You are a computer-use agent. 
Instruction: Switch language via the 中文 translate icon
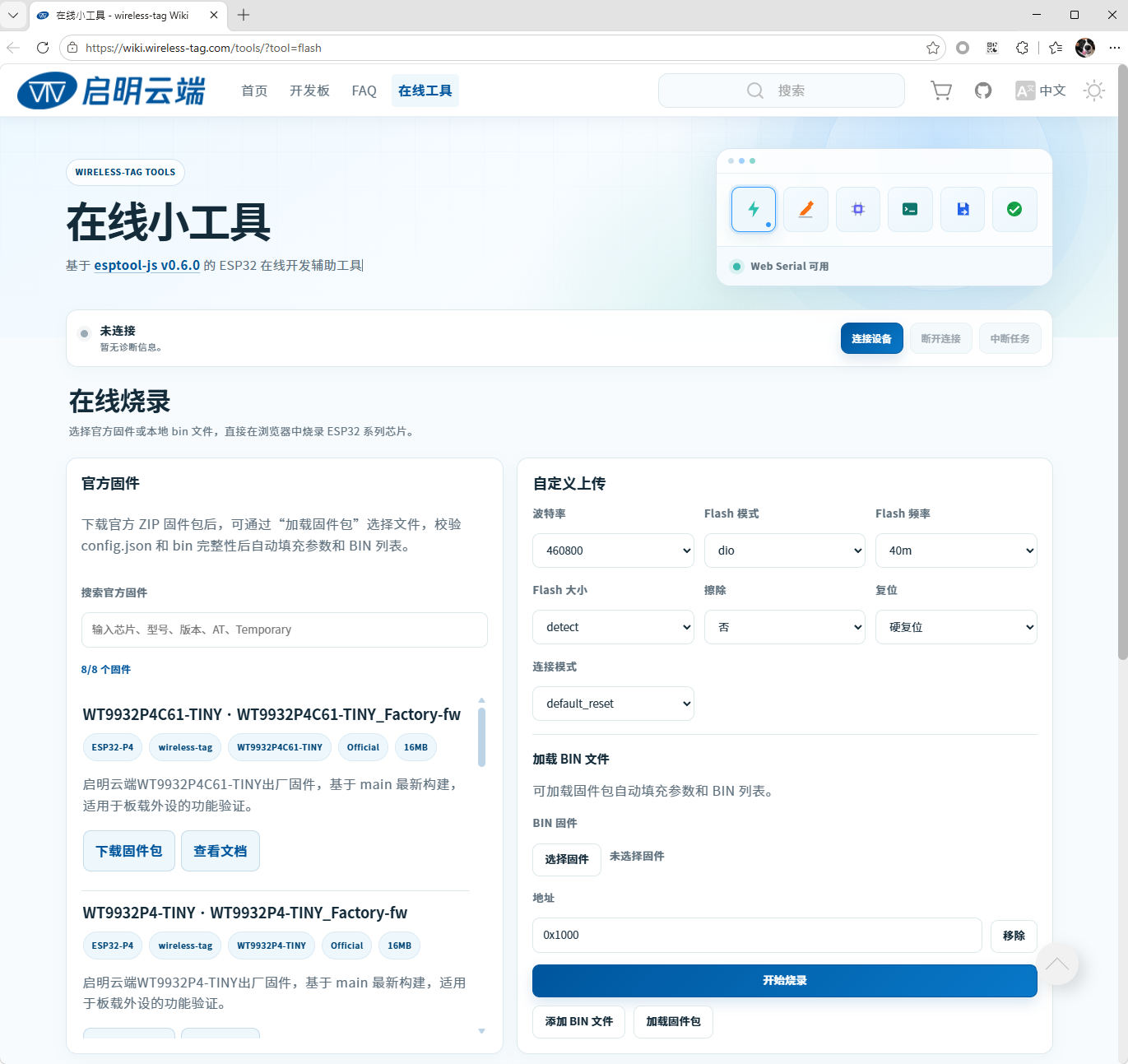click(x=1040, y=91)
